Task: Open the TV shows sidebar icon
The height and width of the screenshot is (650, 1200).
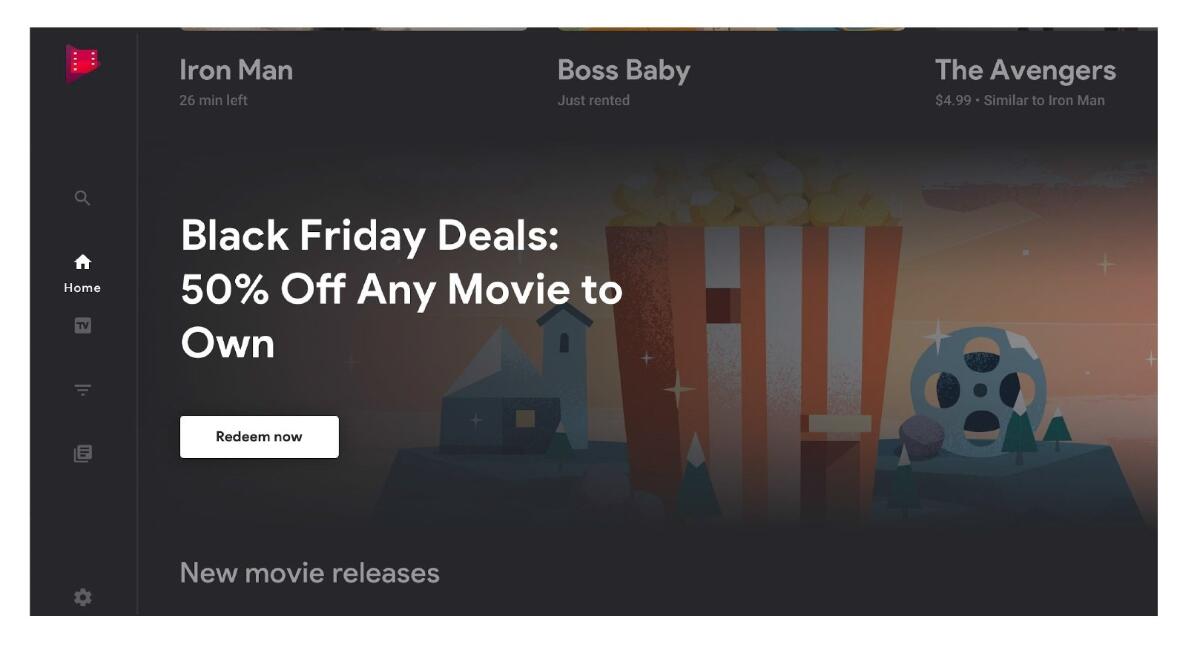Action: click(83, 325)
